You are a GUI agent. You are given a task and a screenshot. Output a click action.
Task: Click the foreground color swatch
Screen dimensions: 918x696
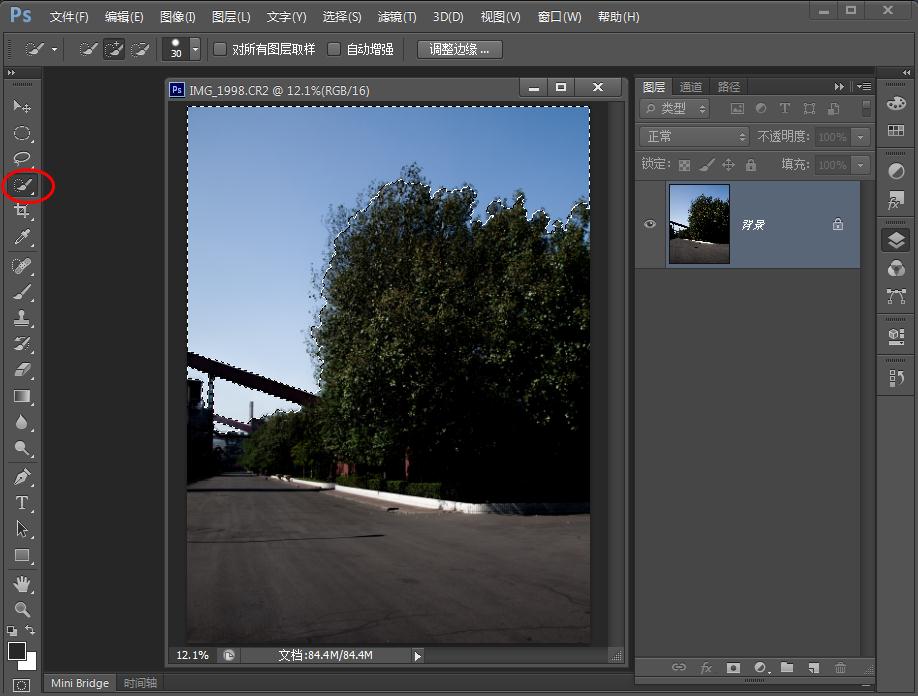click(x=17, y=651)
